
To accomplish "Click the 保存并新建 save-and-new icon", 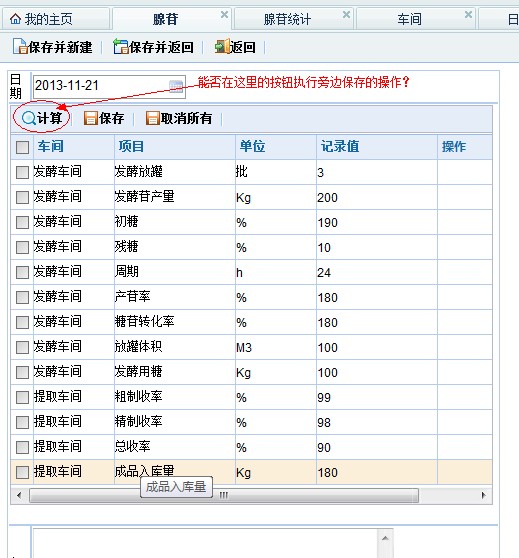I will click(20, 47).
